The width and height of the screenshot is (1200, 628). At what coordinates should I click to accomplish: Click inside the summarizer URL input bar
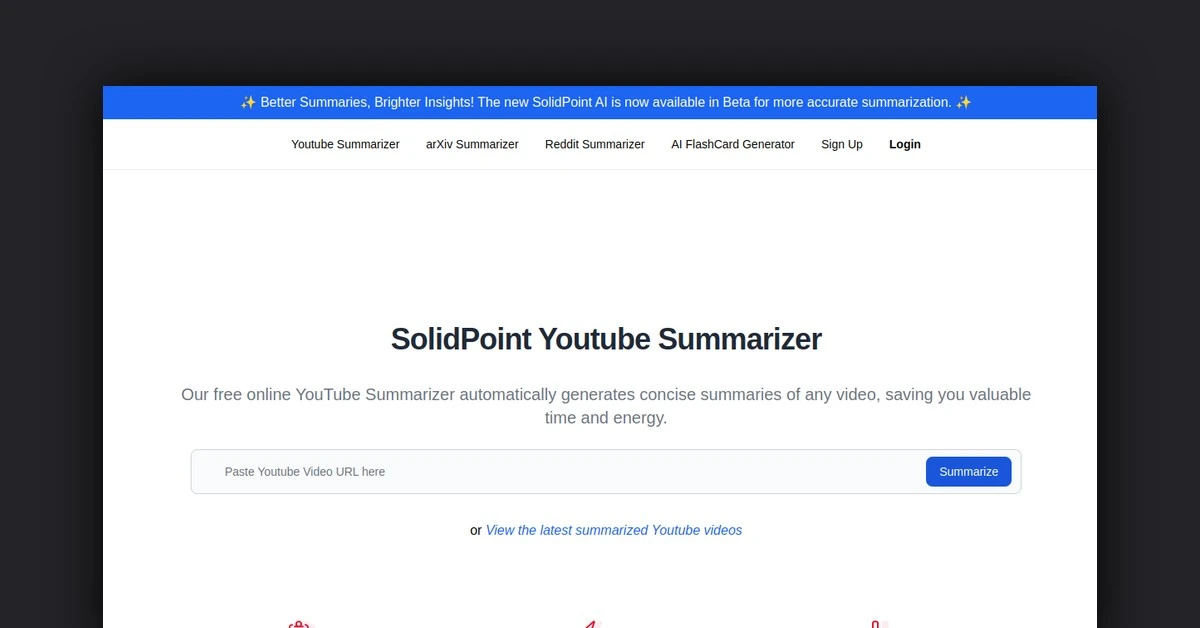click(x=500, y=471)
